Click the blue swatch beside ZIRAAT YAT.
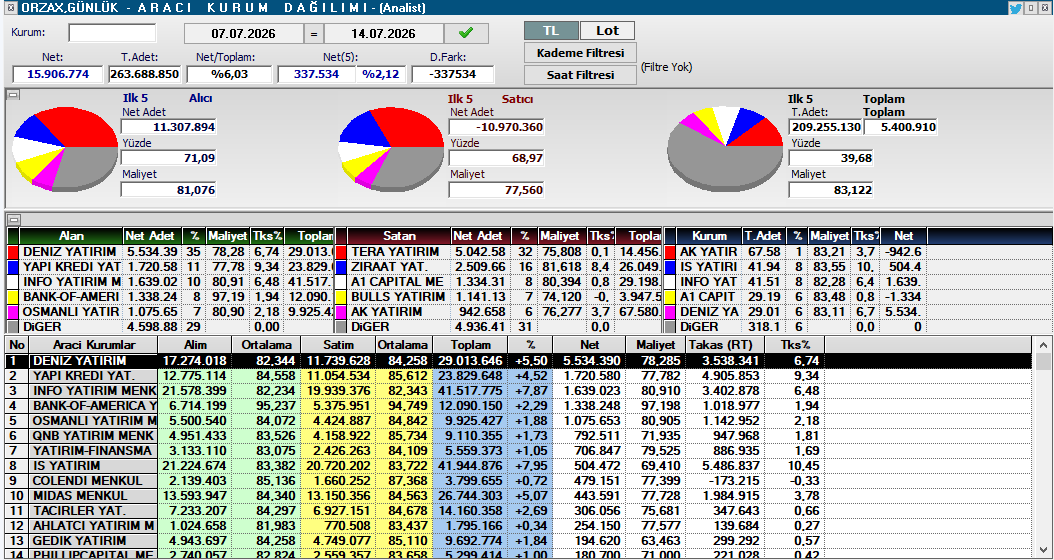 pyautogui.click(x=341, y=267)
